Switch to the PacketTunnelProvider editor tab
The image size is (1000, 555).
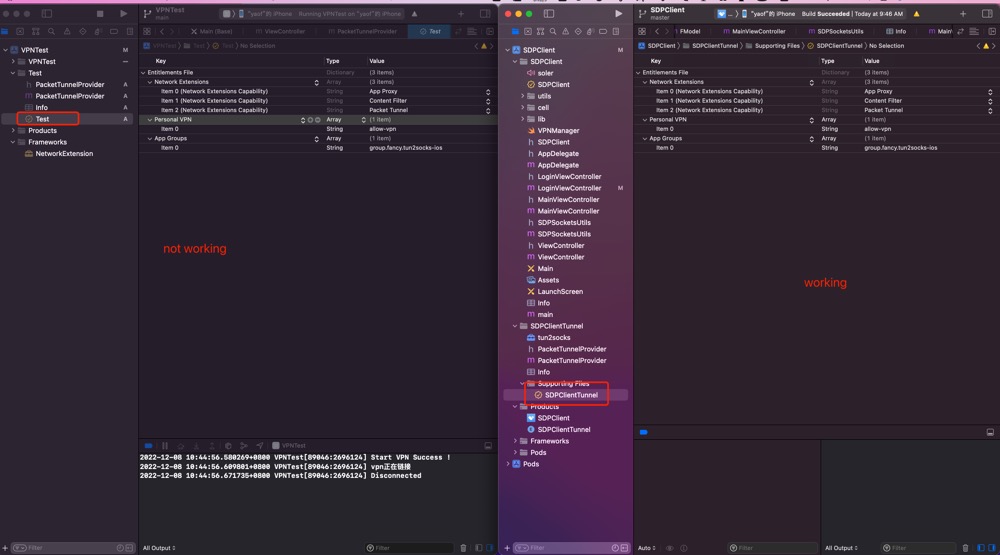[366, 32]
